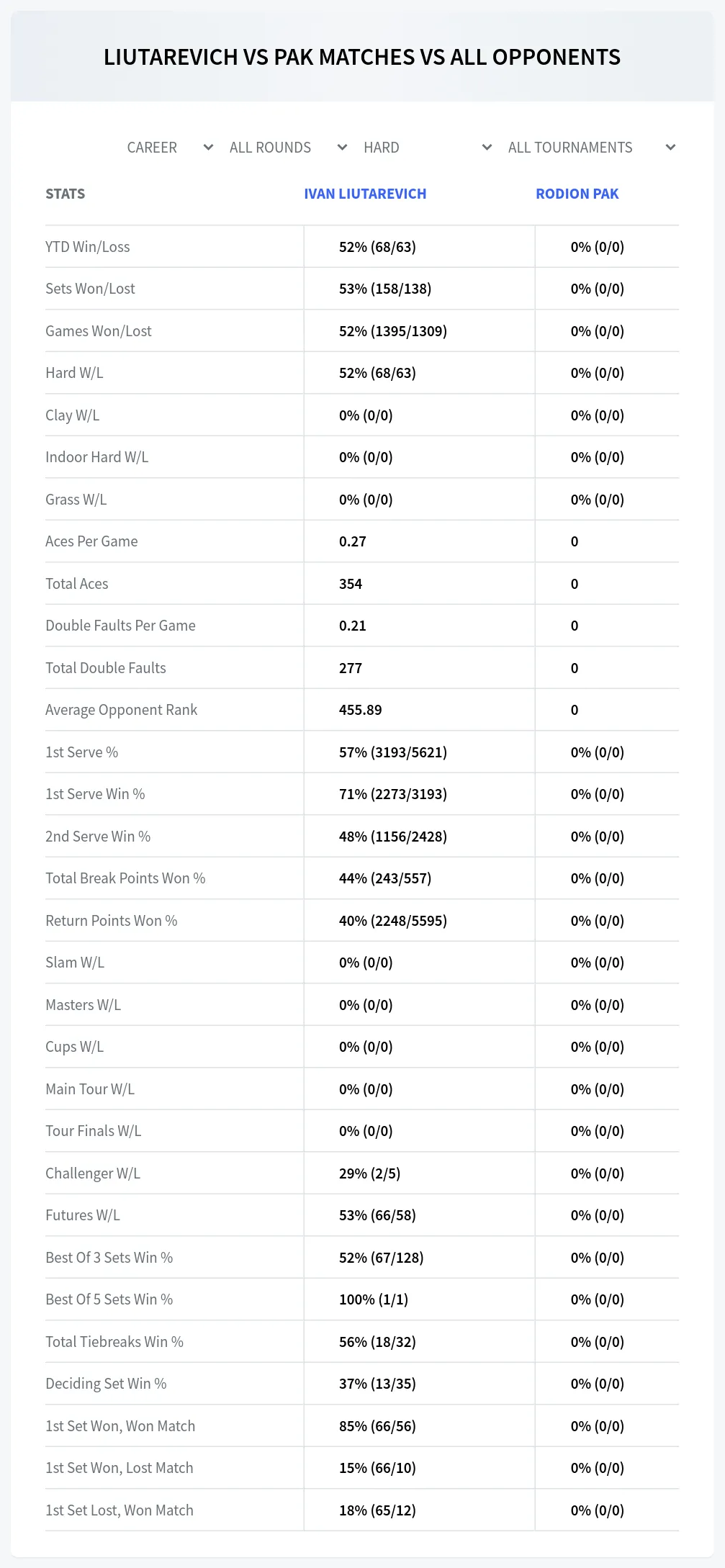The height and width of the screenshot is (1568, 725).
Task: Select the 1st Serve % row label
Action: [82, 752]
